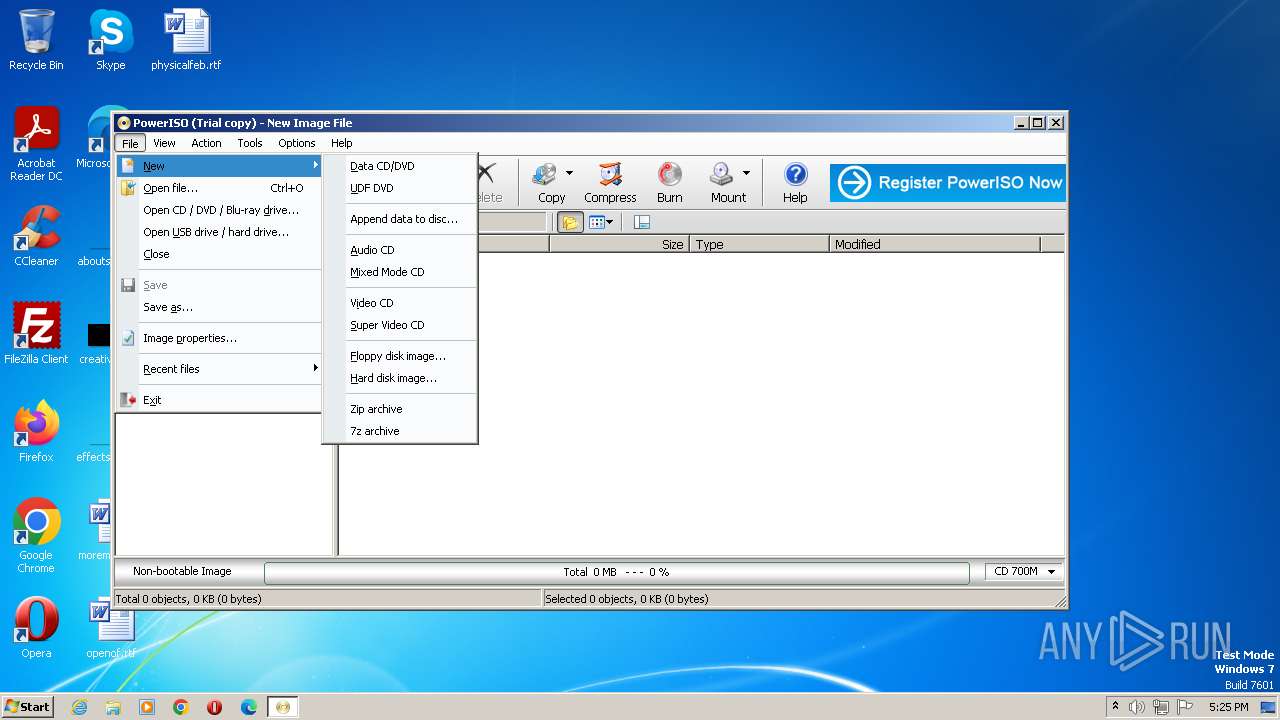Open the View menu
This screenshot has height=720, width=1280.
[x=164, y=143]
